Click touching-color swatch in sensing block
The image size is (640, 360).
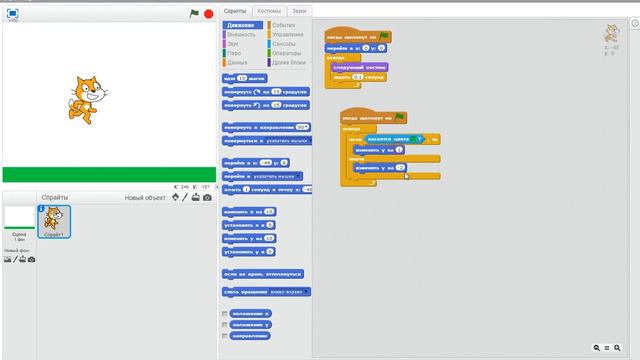tap(413, 139)
